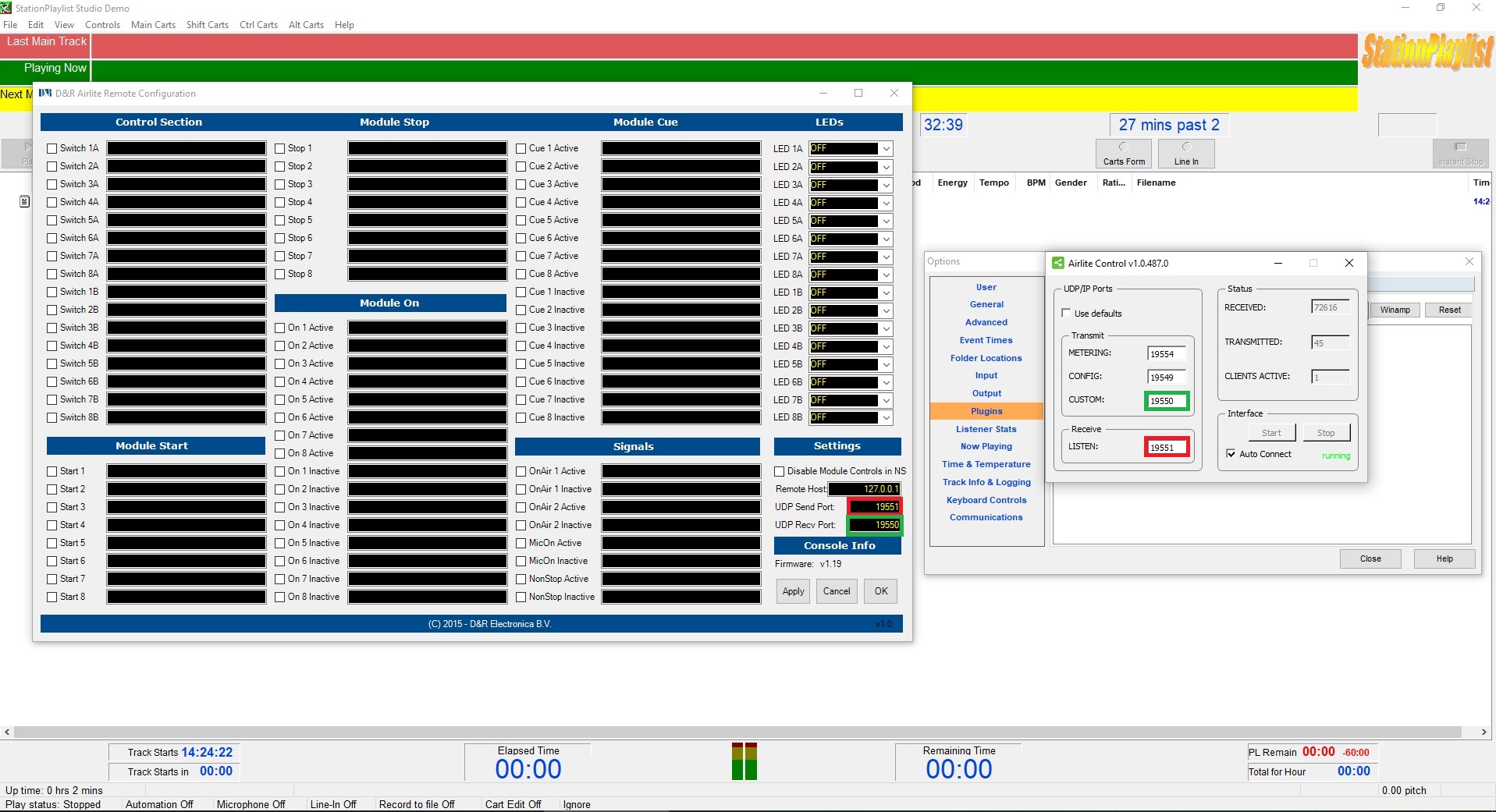Toggle the Line In toolbar button
This screenshot has height=812, width=1496.
tap(1185, 154)
